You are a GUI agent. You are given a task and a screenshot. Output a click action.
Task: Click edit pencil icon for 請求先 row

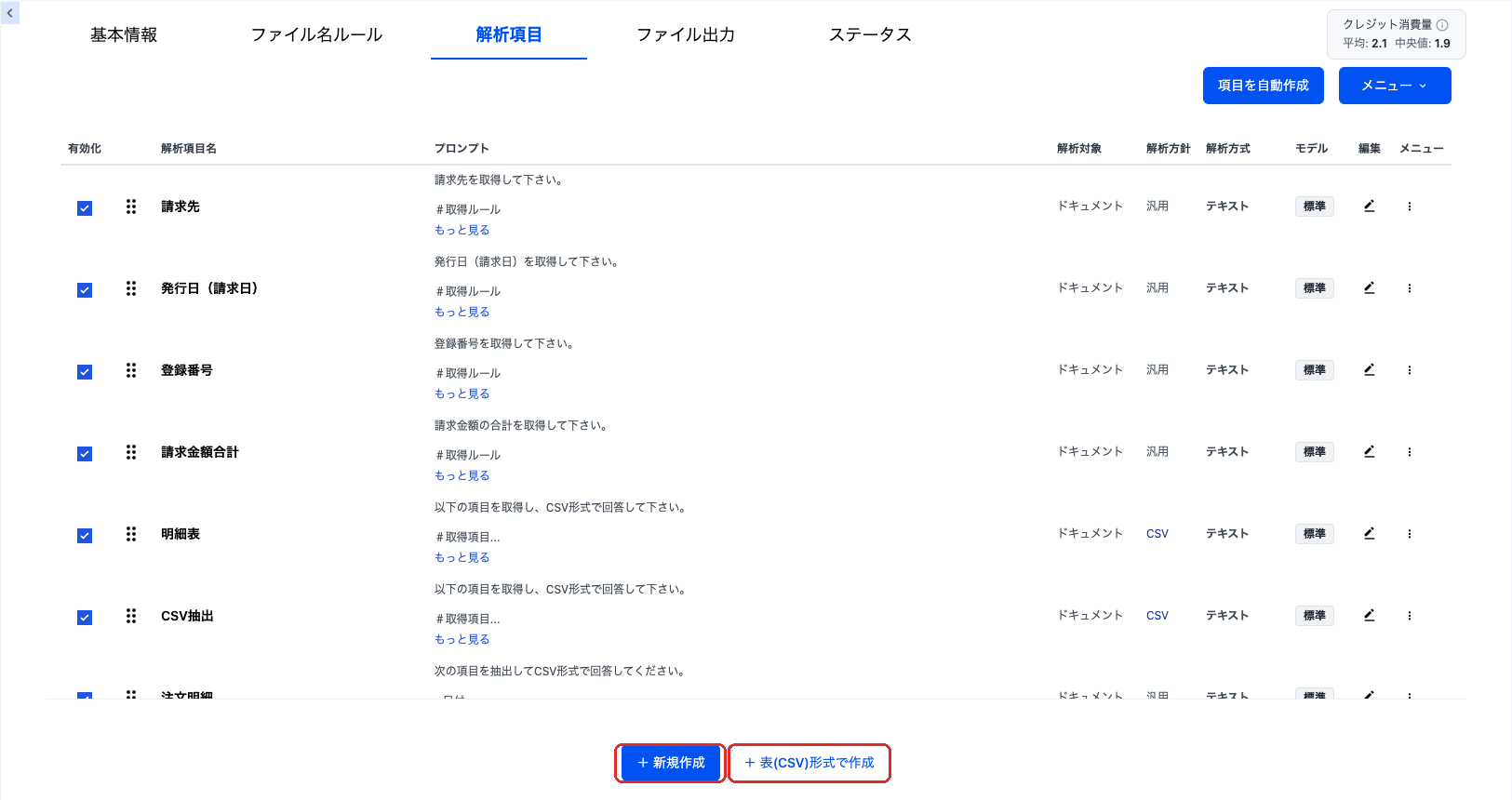tap(1369, 207)
